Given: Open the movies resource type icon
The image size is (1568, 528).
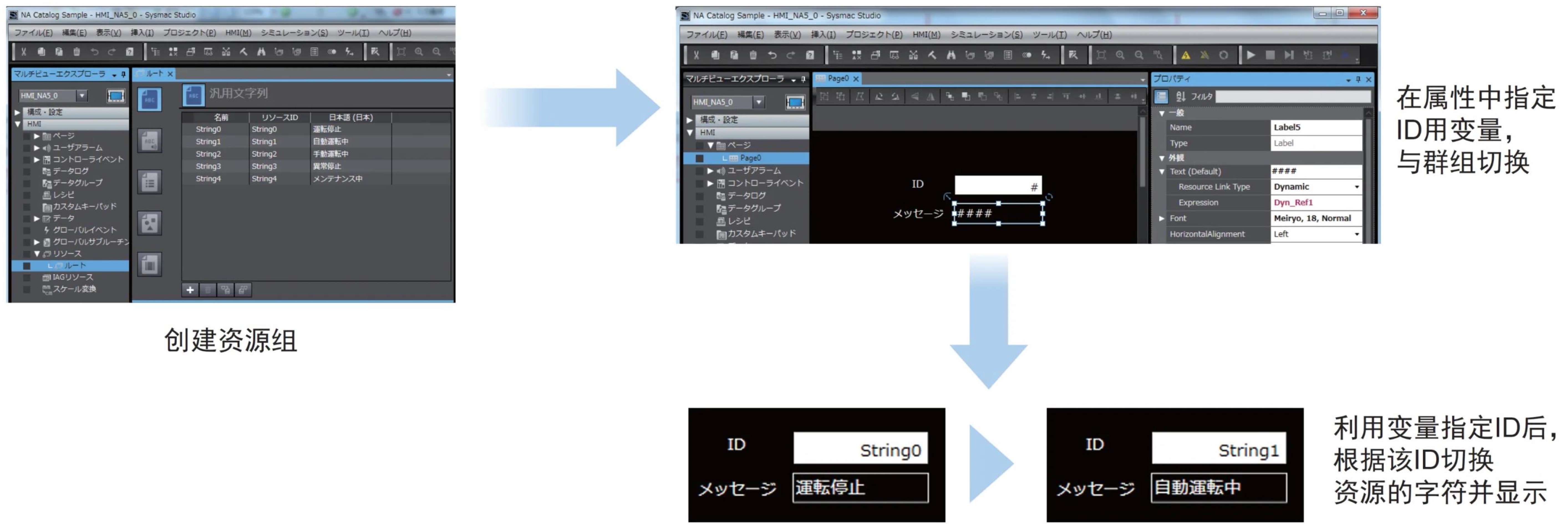Looking at the screenshot, I should (x=149, y=264).
